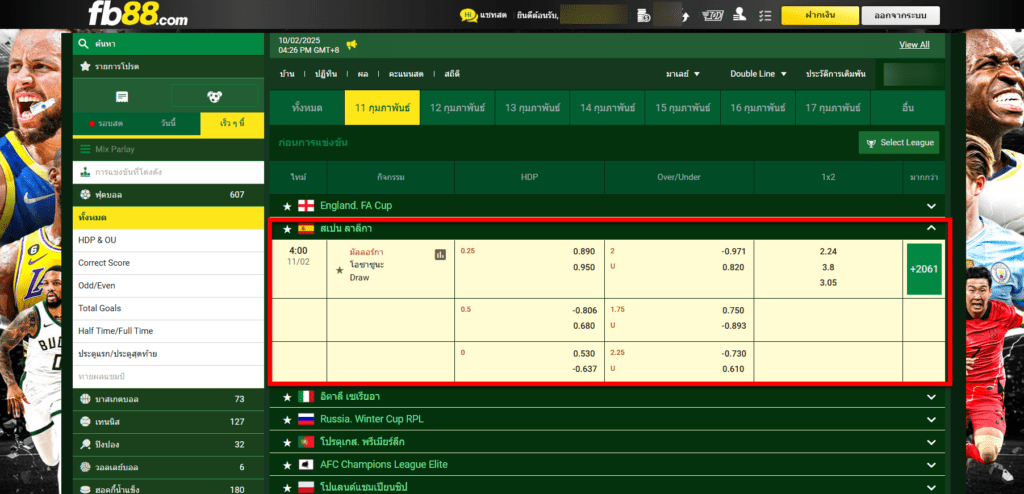Viewport: 1024px width, 494px height.
Task: Select the 12 กุมภาพันธ์ date tab
Action: 457,108
